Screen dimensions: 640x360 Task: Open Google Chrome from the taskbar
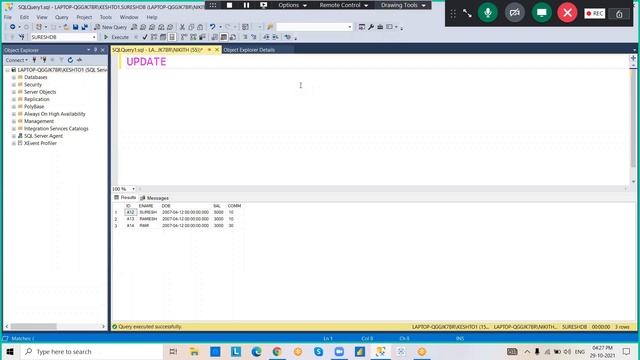(x=277, y=351)
